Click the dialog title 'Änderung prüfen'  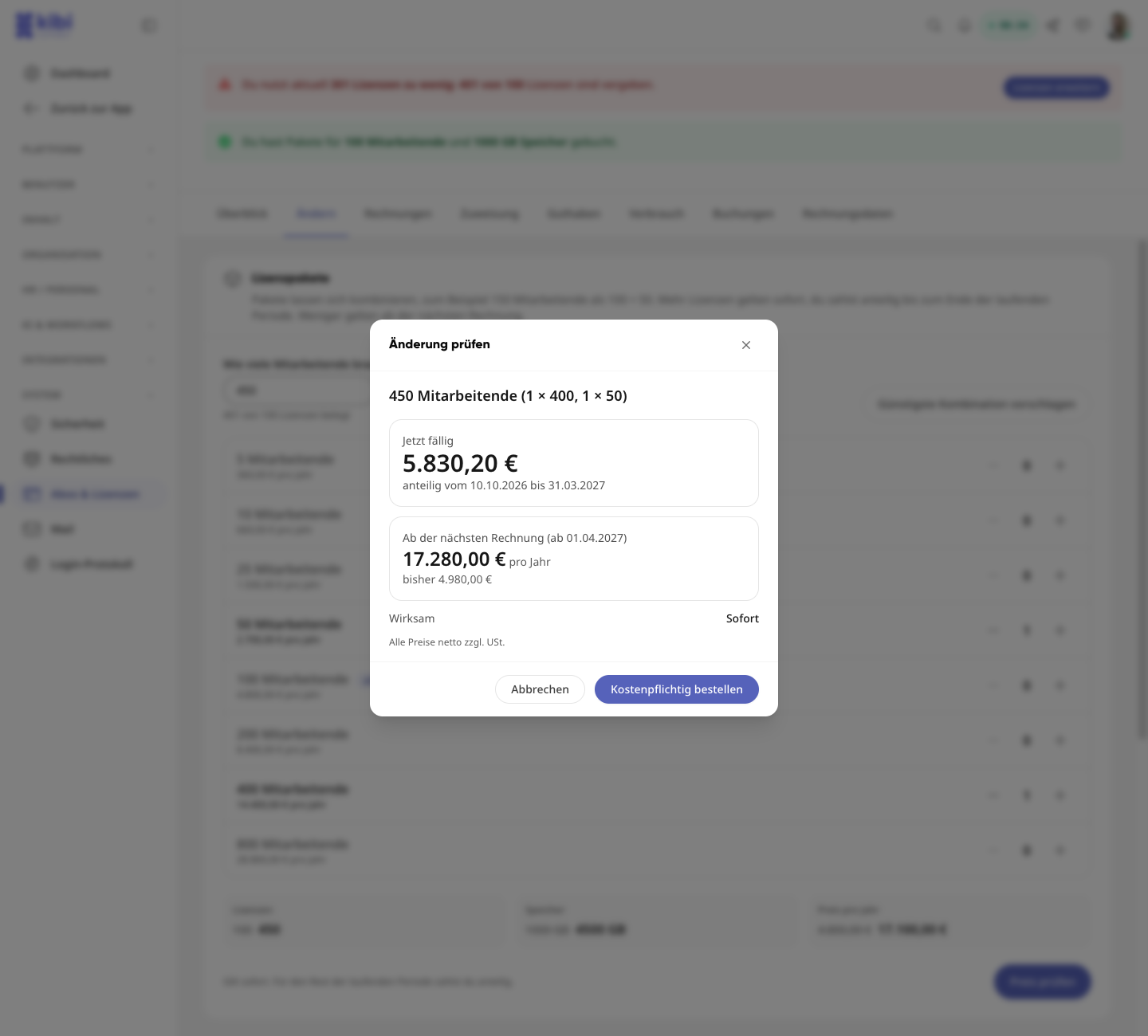[439, 344]
